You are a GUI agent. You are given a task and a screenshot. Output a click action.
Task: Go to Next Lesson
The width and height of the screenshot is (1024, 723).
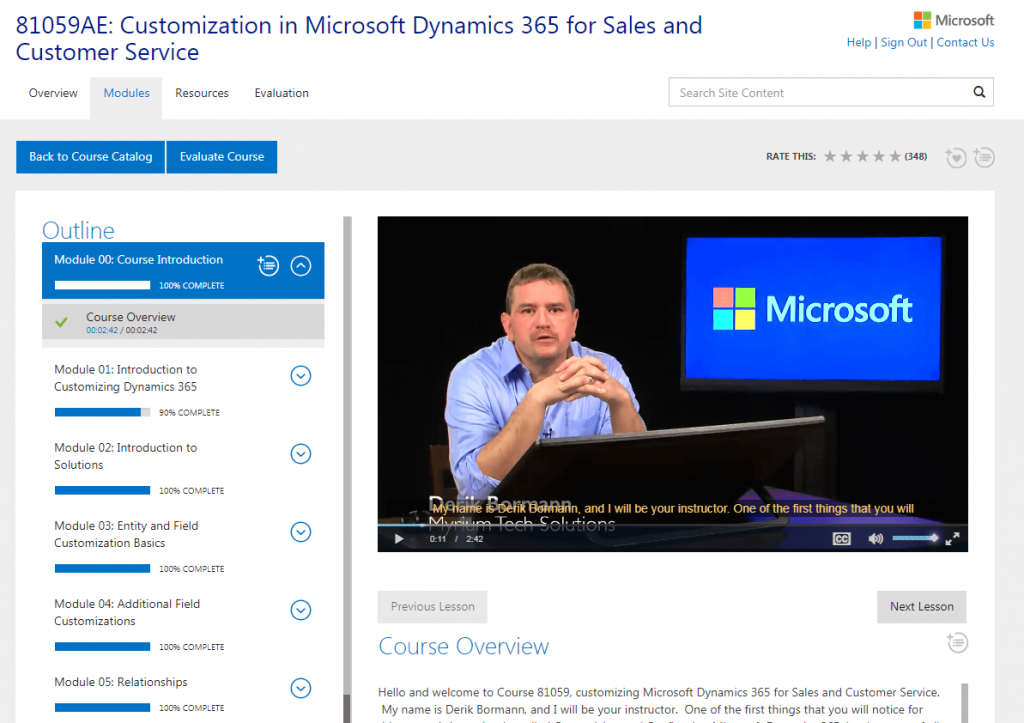(921, 607)
